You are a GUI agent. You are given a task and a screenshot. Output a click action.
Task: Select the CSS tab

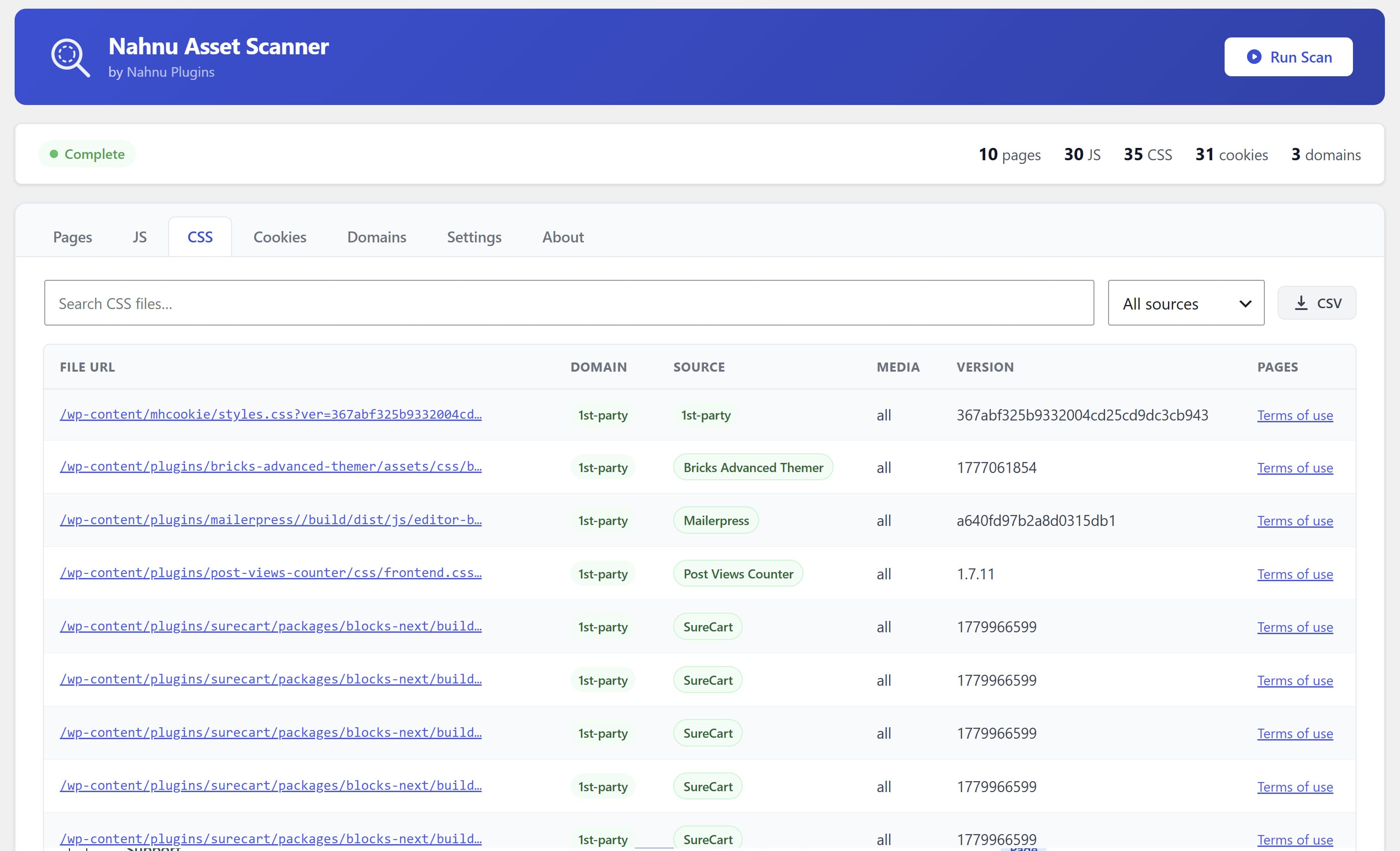[200, 237]
